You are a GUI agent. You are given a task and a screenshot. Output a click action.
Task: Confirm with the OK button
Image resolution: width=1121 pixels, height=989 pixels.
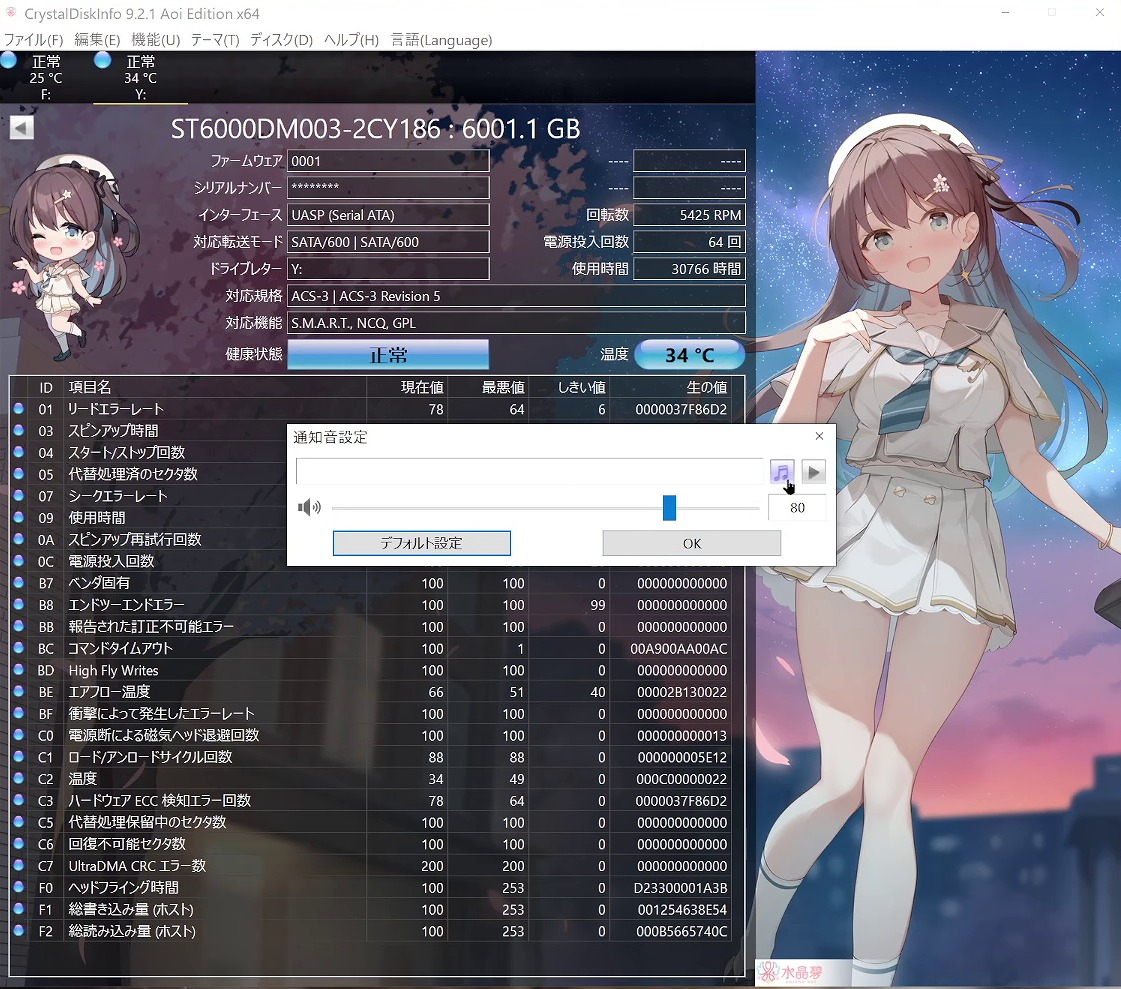[691, 543]
